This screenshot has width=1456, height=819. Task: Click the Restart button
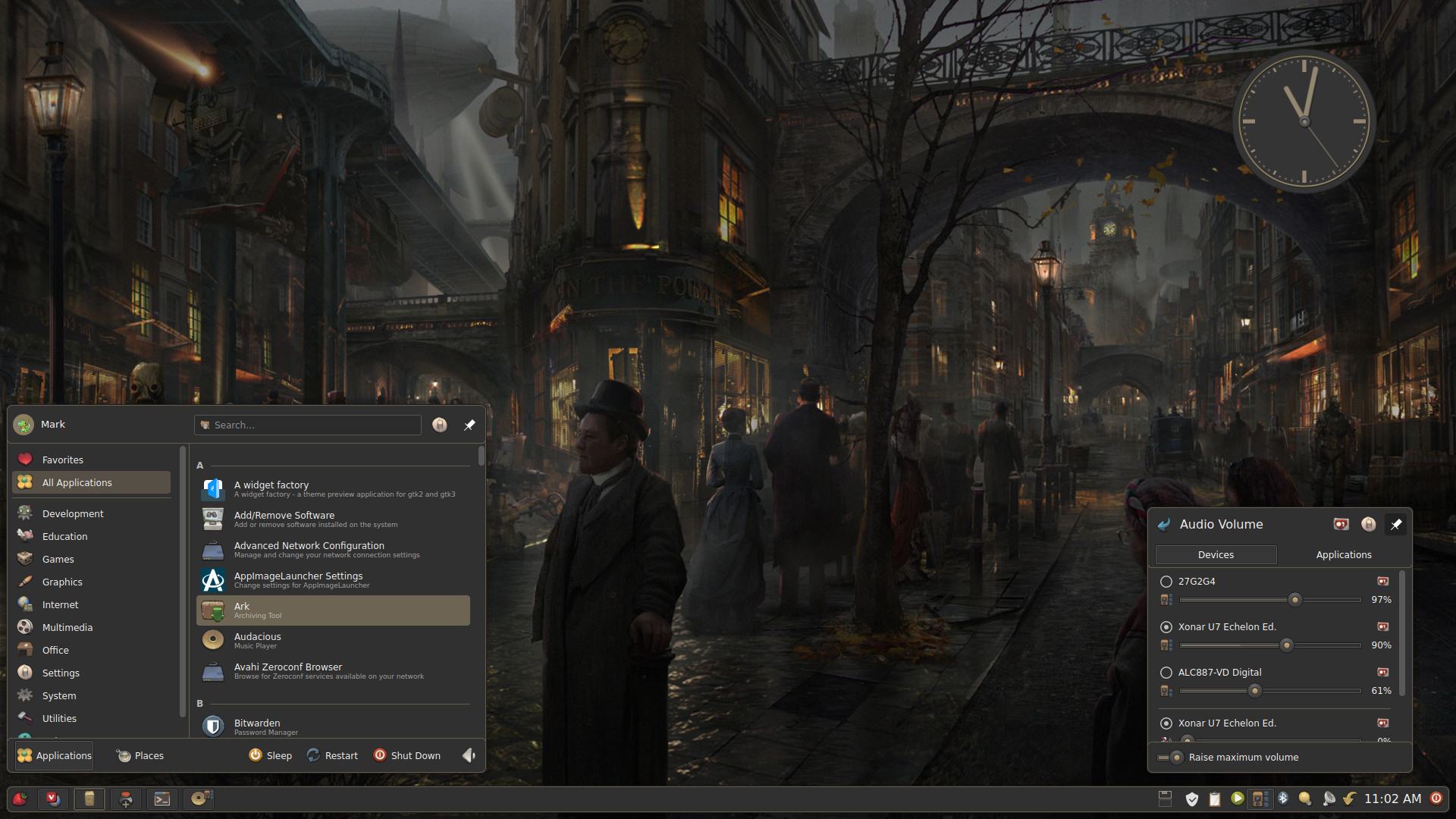tap(332, 755)
